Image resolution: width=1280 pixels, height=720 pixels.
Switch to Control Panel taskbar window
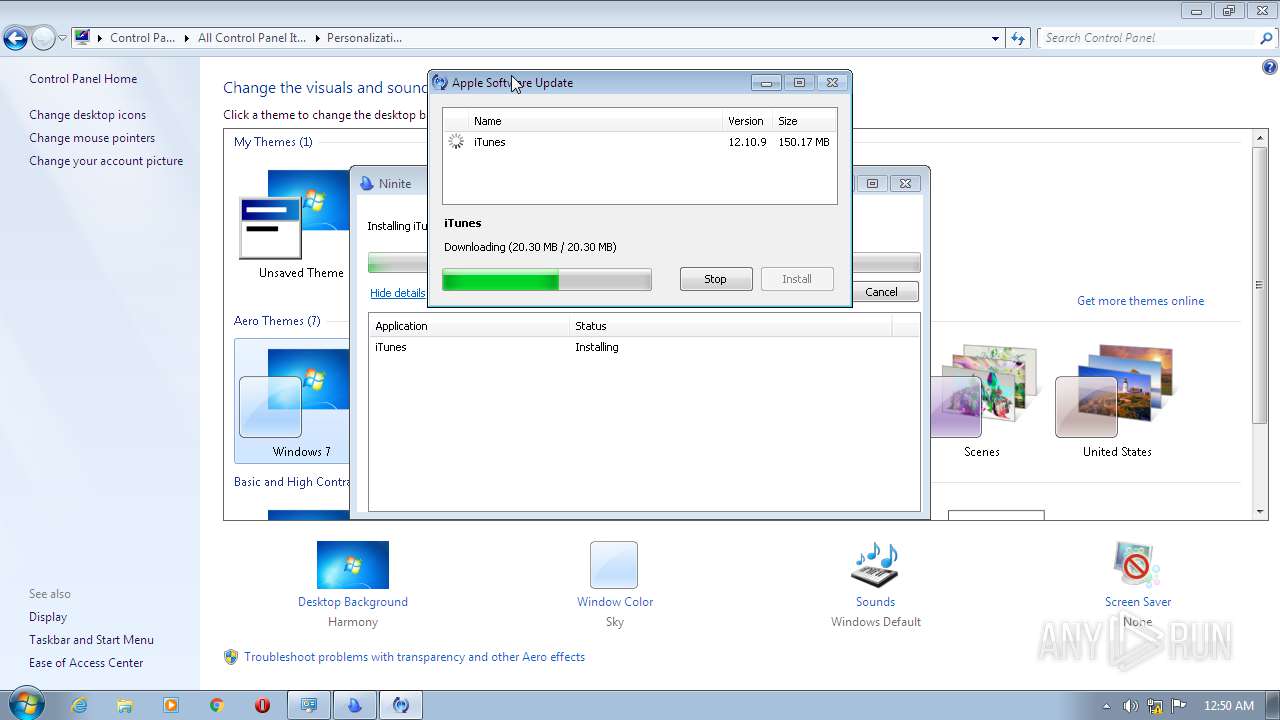(309, 705)
